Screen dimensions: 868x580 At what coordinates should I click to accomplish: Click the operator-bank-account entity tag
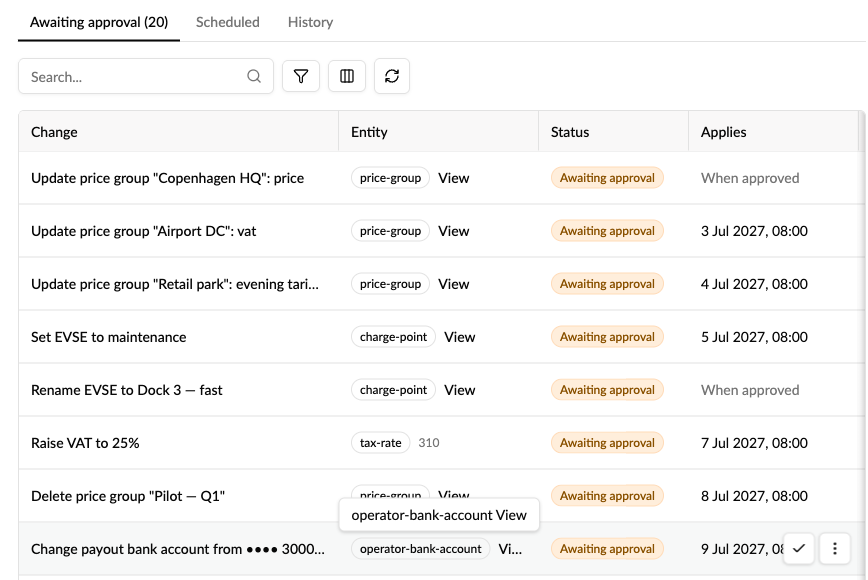point(421,549)
